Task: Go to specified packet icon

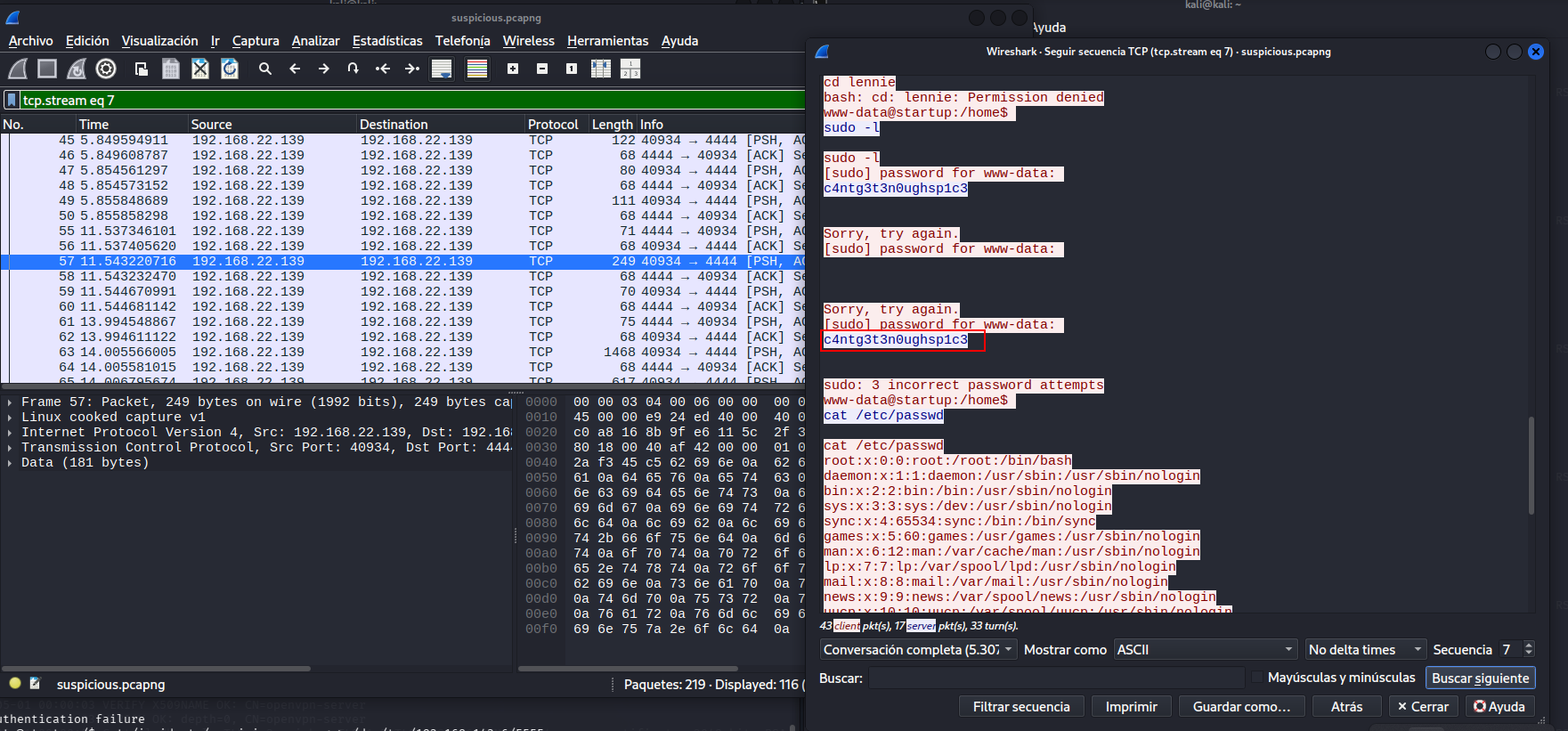Action: pos(353,69)
